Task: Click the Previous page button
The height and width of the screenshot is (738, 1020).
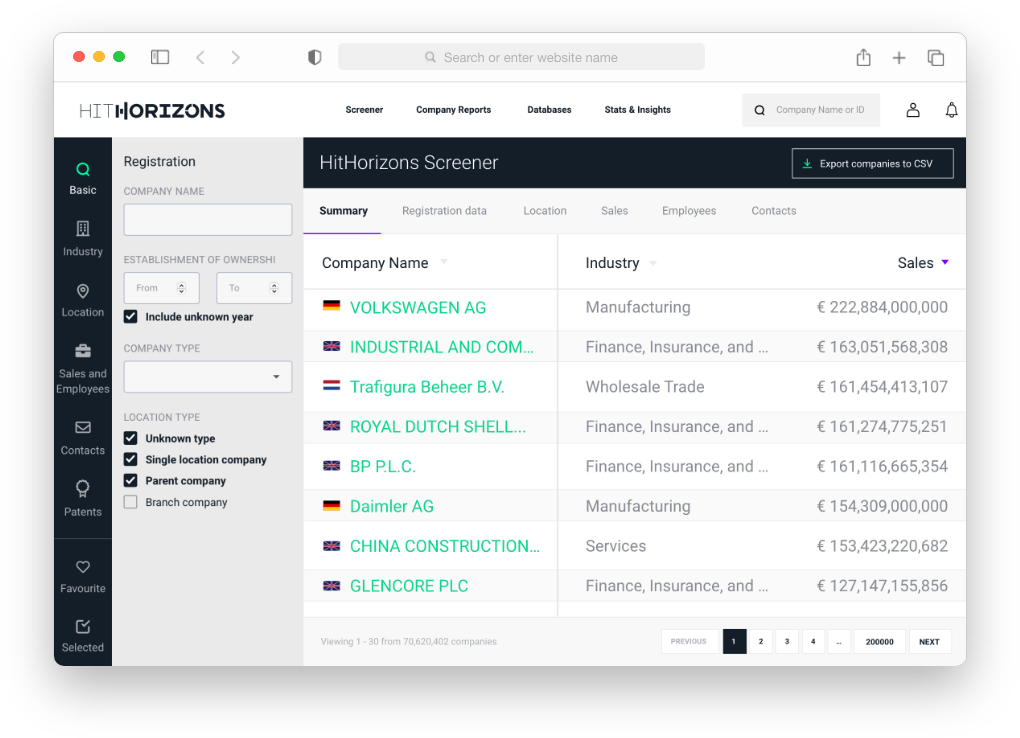Action: point(689,642)
